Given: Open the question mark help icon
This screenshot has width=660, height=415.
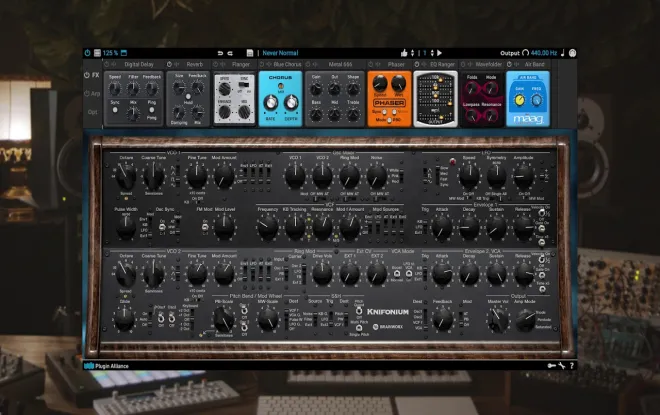Looking at the screenshot, I should pyautogui.click(x=572, y=366).
